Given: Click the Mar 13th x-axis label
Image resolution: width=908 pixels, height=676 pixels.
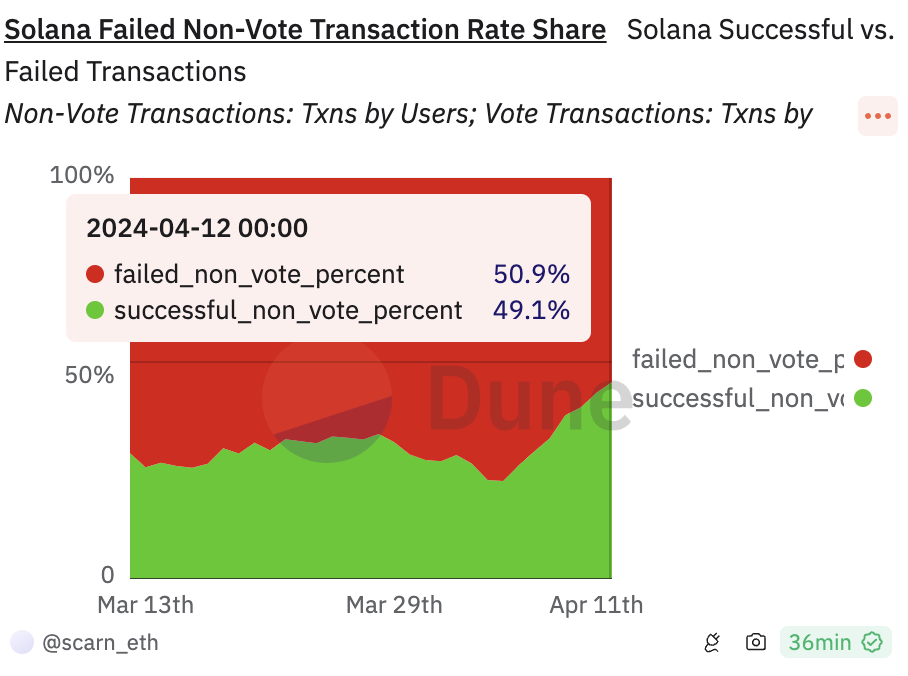Looking at the screenshot, I should [146, 605].
